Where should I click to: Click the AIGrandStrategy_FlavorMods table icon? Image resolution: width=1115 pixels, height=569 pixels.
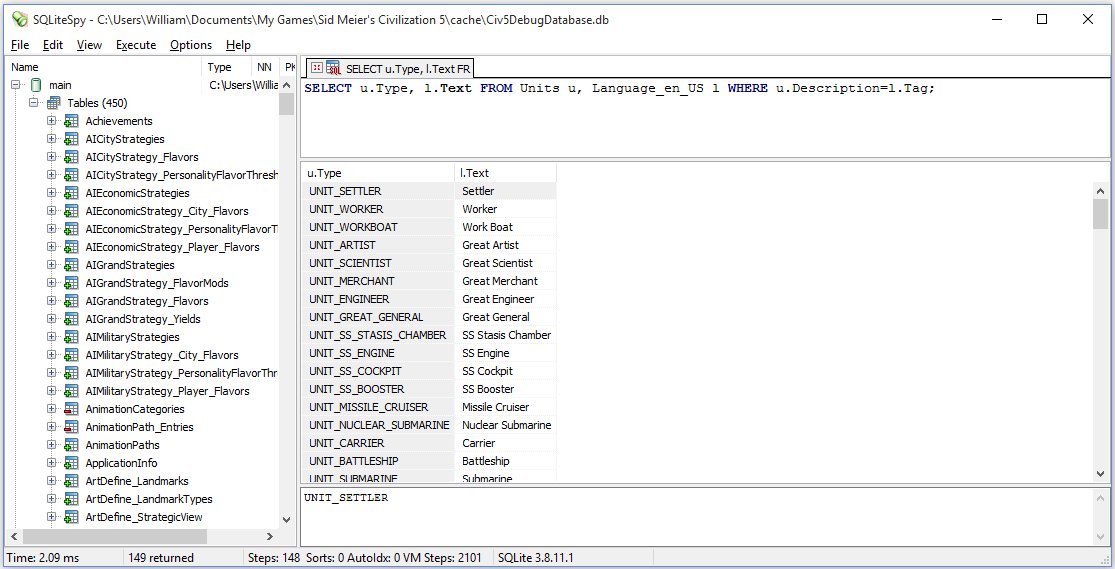point(71,283)
